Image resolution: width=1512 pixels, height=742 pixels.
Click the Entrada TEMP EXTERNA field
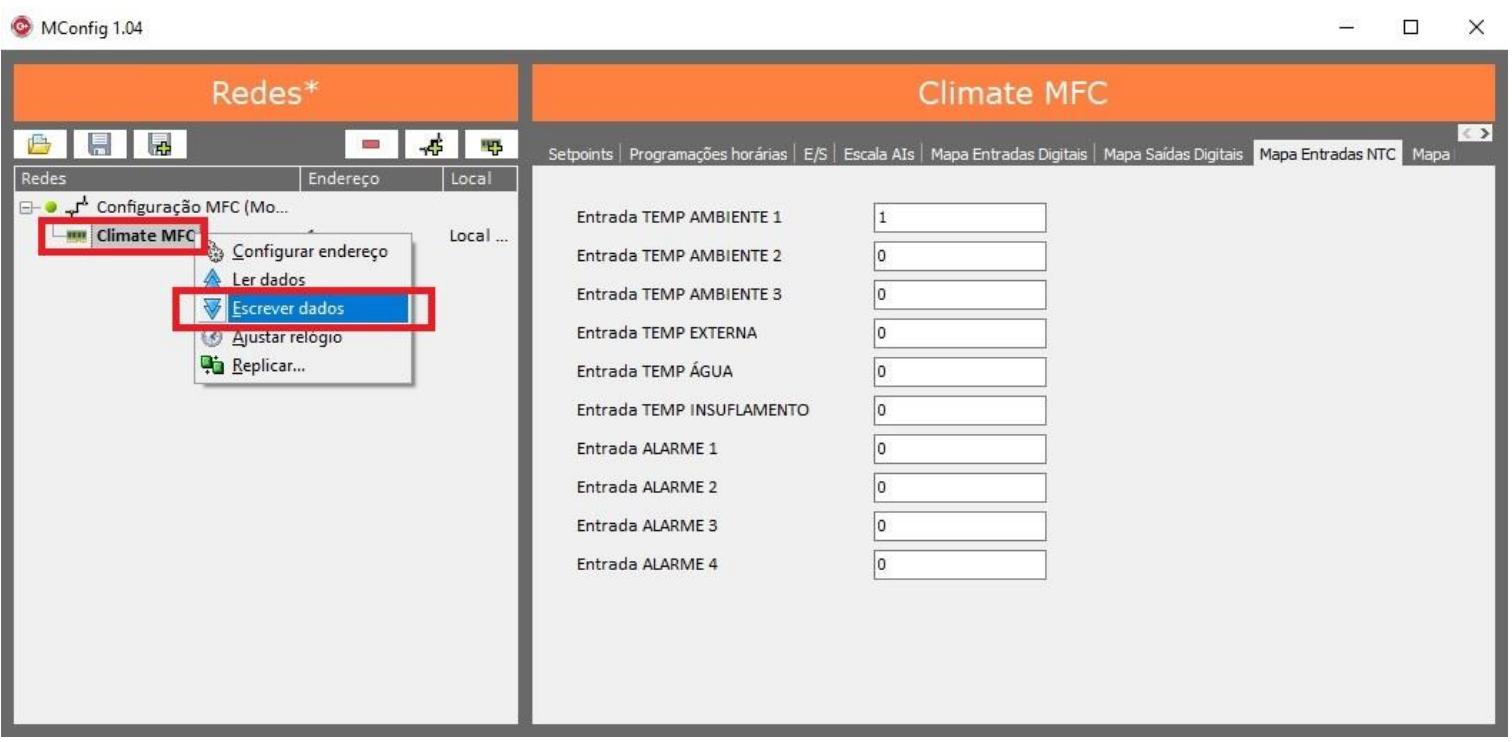click(959, 333)
